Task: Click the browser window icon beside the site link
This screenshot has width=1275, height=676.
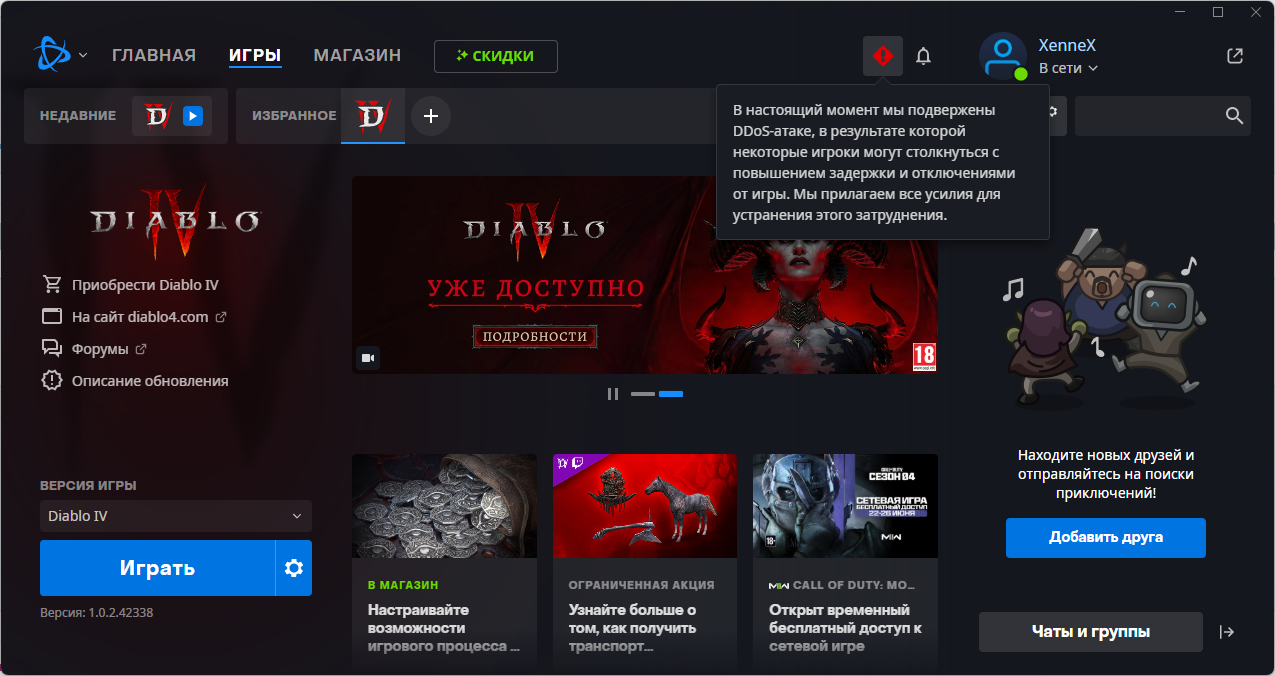Action: coord(52,317)
